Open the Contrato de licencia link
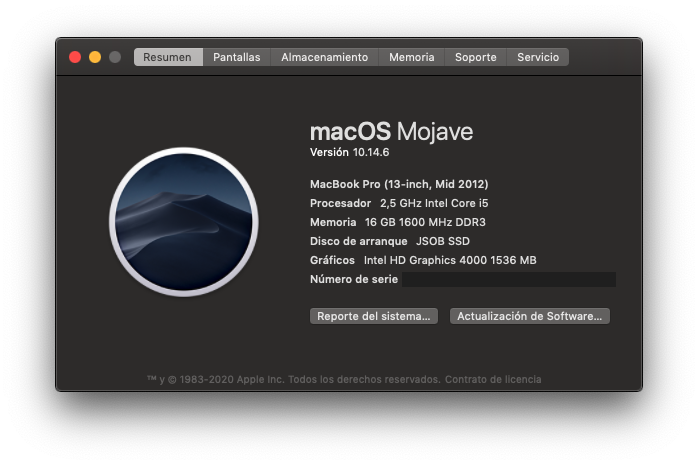Image resolution: width=698 pixels, height=465 pixels. 493,380
